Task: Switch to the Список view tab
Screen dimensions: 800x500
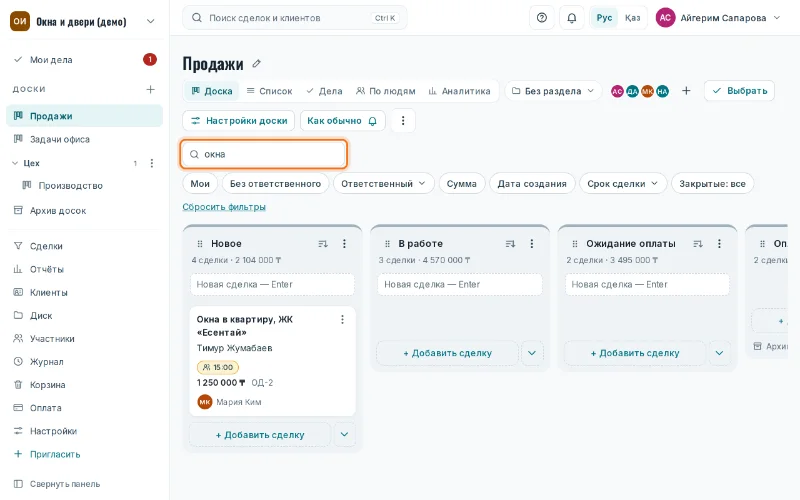Action: pos(269,91)
